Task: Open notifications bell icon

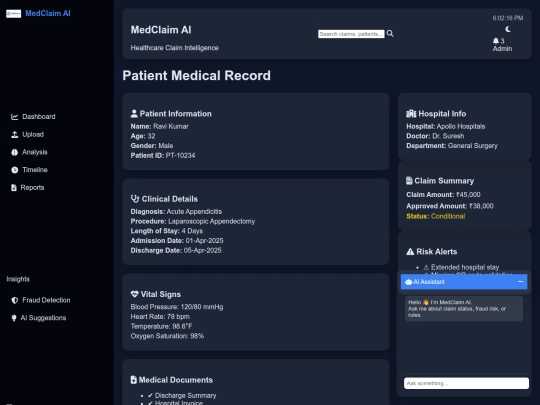Action: tap(496, 41)
